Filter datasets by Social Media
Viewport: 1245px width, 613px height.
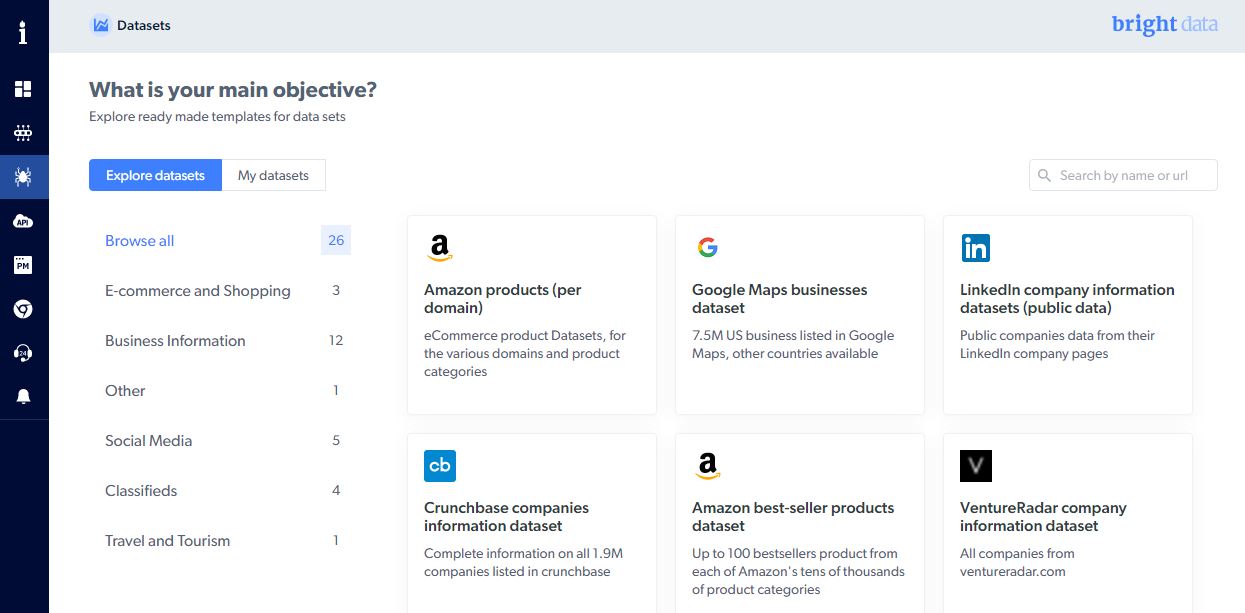149,441
